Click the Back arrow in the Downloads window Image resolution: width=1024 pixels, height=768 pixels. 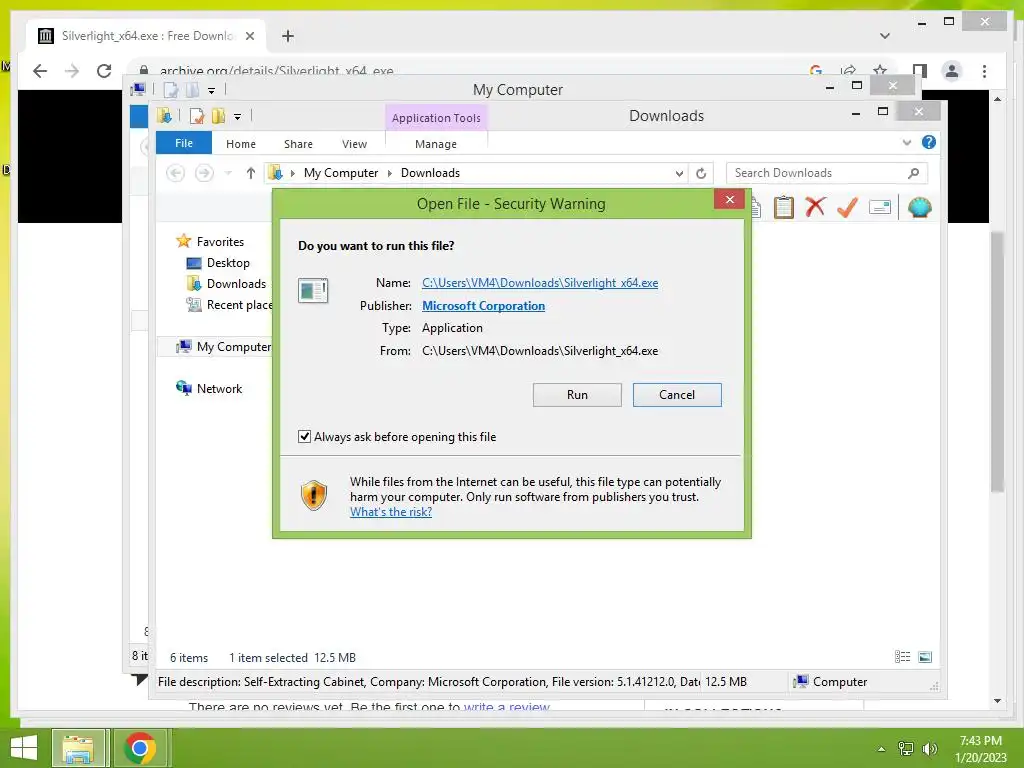[175, 173]
